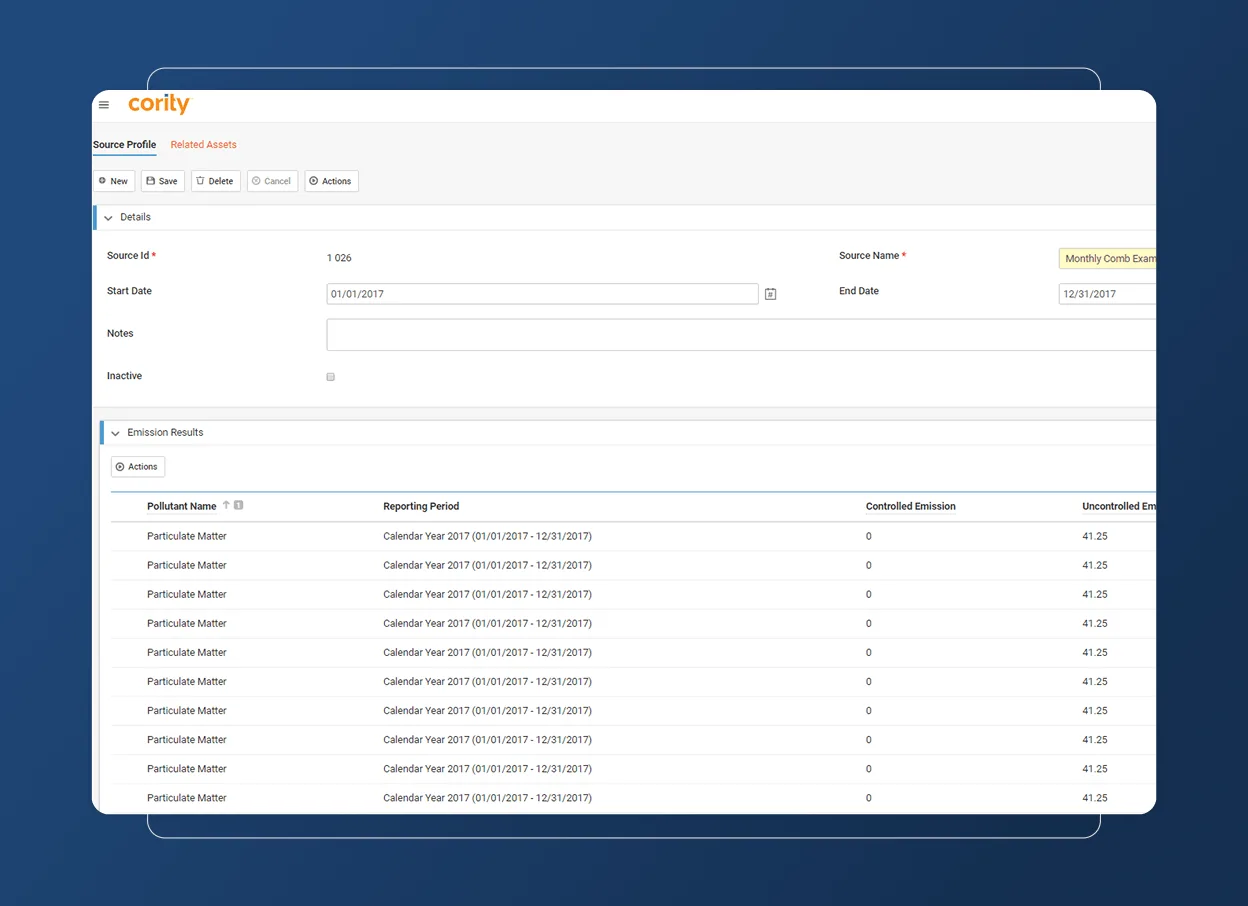The height and width of the screenshot is (906, 1248).
Task: Click the sort priority badge beside Pollutant Name
Action: tap(238, 505)
